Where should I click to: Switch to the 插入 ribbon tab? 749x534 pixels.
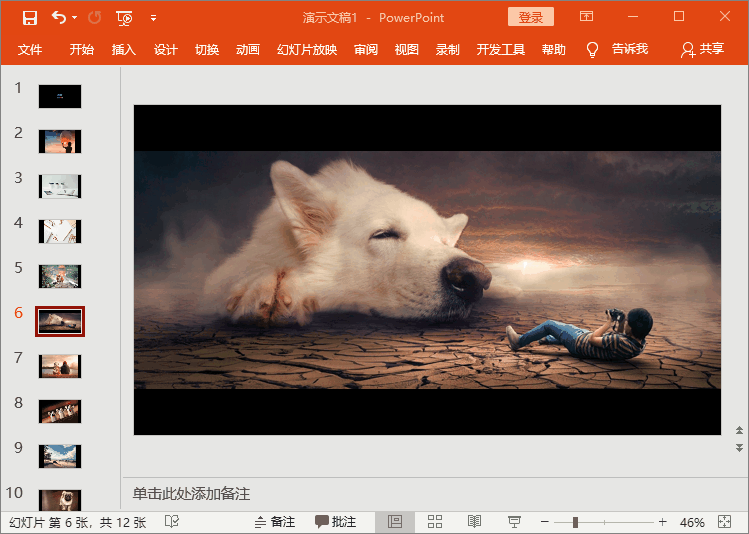[124, 50]
